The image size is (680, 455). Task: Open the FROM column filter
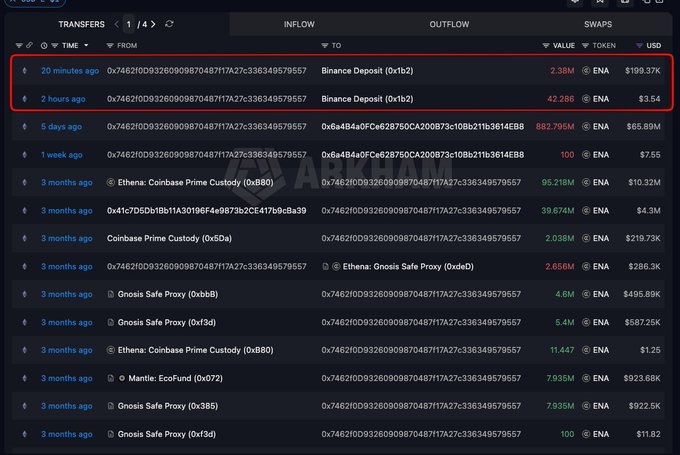coord(110,46)
